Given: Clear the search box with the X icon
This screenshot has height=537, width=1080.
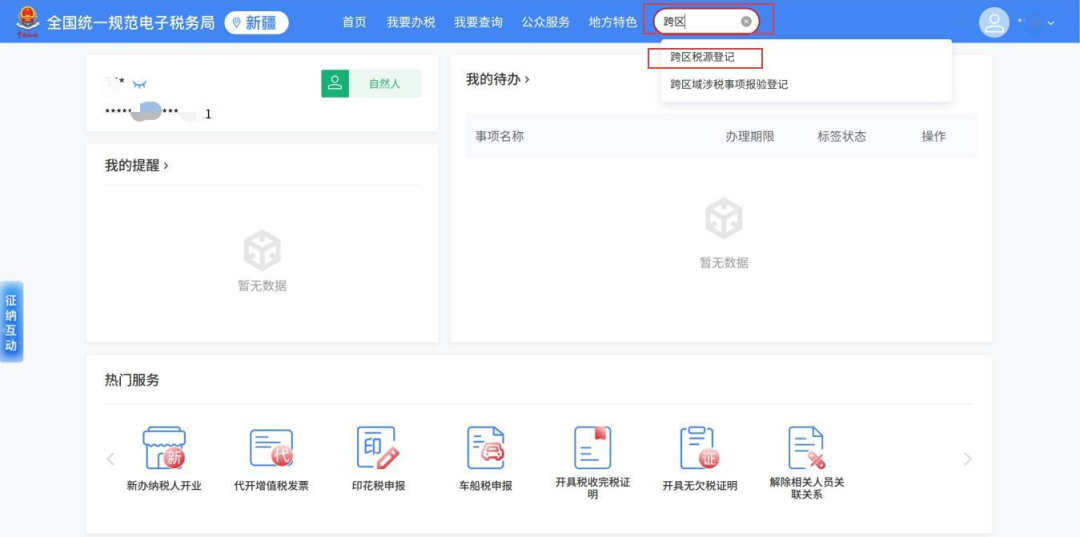Looking at the screenshot, I should coord(746,22).
